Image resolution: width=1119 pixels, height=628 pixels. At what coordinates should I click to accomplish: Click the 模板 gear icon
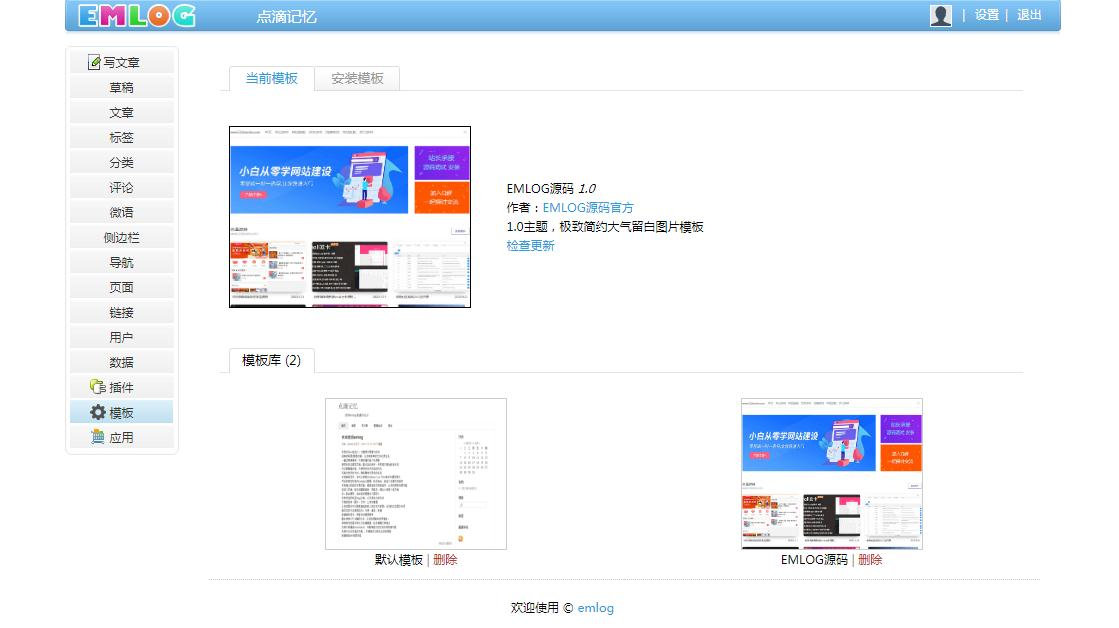pos(98,412)
